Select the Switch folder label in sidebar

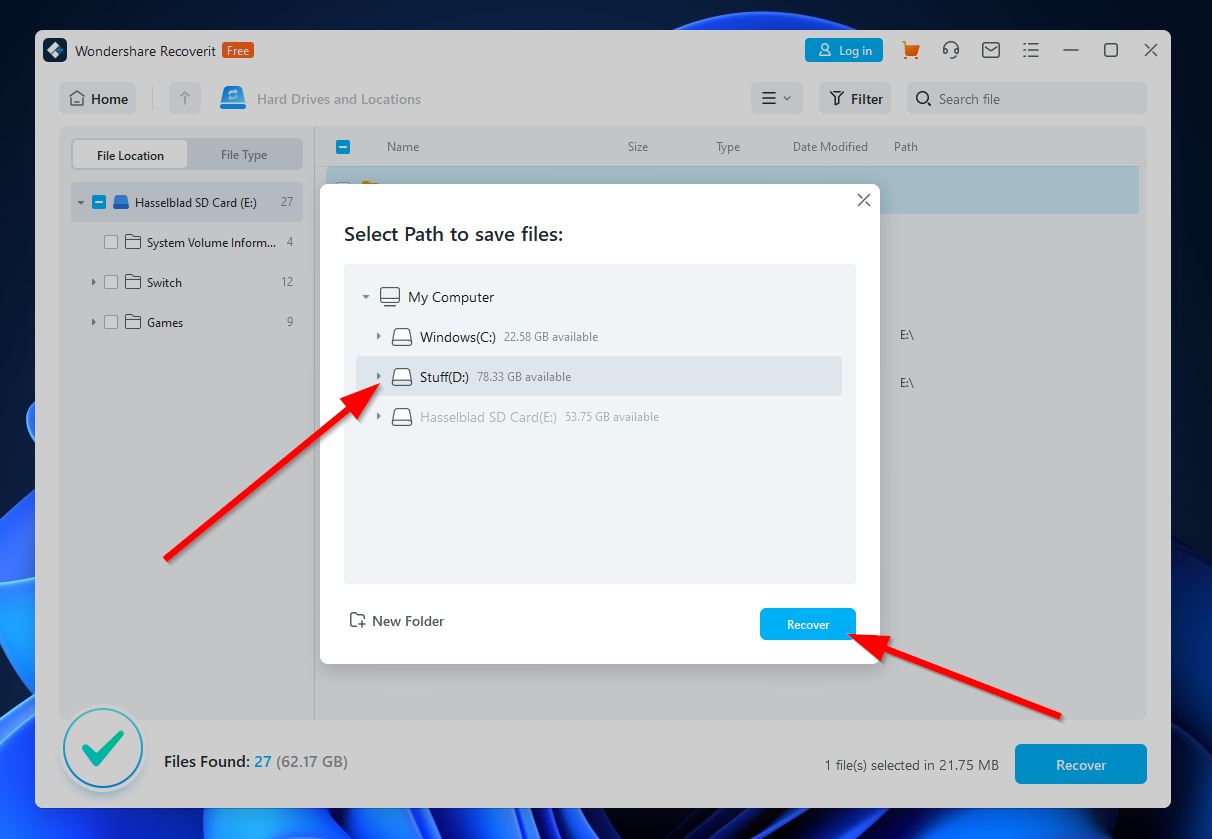click(164, 282)
